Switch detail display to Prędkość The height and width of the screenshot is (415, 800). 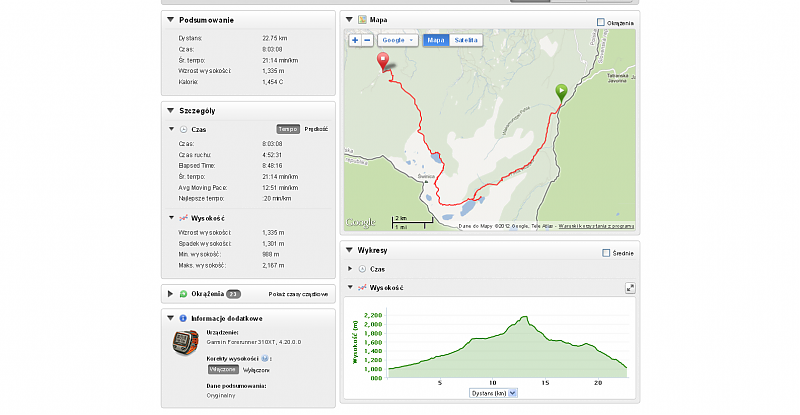(x=316, y=129)
